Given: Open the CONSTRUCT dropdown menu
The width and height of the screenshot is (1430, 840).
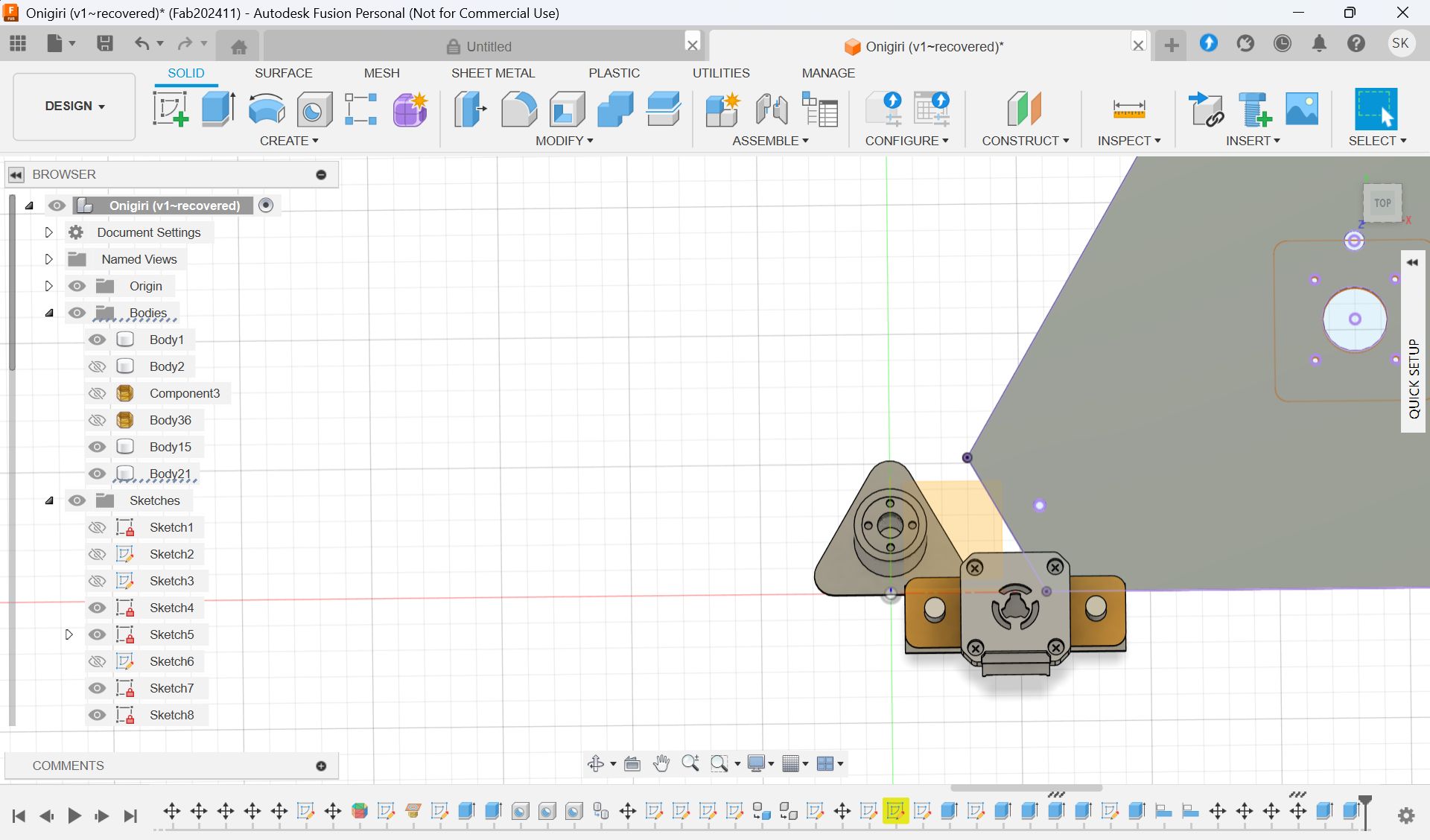Looking at the screenshot, I should [x=1025, y=141].
